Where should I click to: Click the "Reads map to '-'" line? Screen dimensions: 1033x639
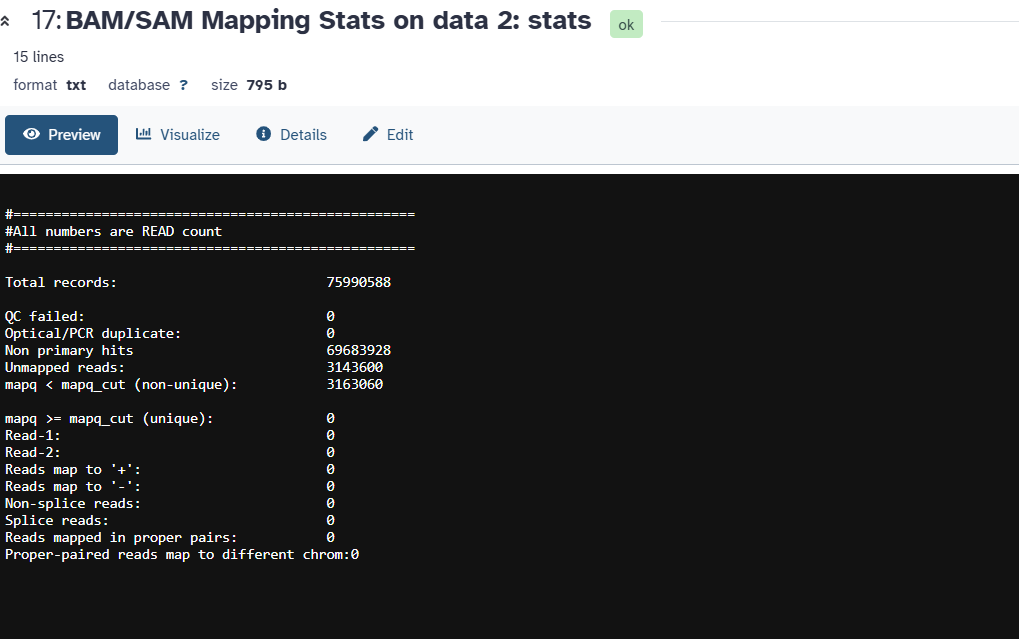170,487
